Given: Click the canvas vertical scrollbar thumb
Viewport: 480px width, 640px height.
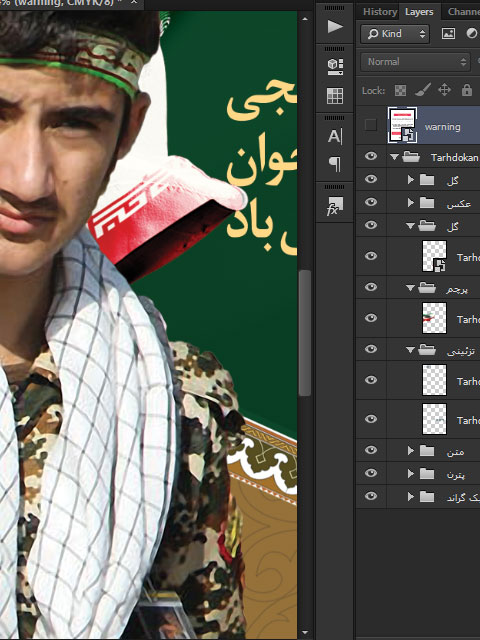Looking at the screenshot, I should tap(304, 333).
